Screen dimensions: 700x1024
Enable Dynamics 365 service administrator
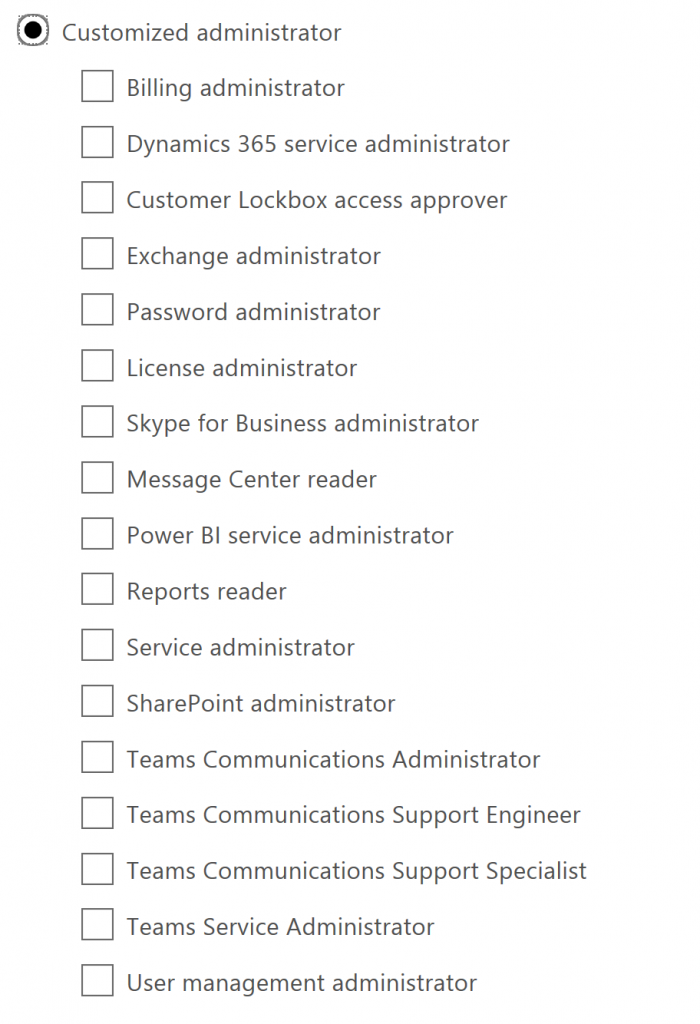pos(97,143)
